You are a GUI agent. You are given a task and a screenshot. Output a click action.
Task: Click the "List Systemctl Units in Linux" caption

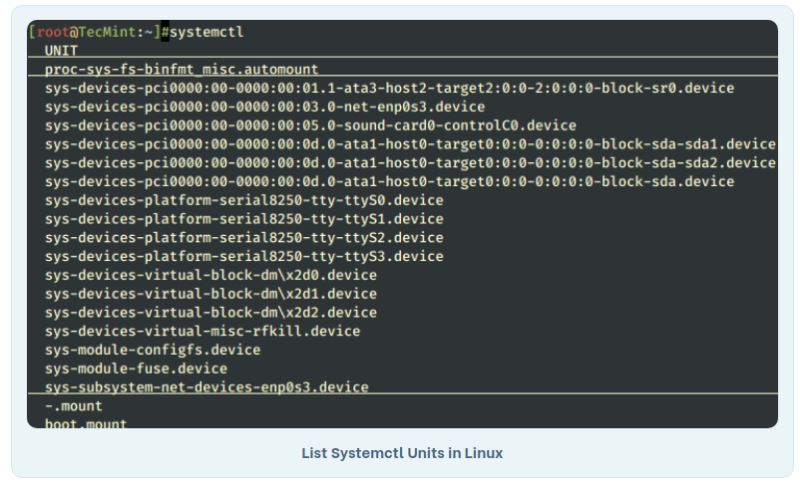coord(402,453)
